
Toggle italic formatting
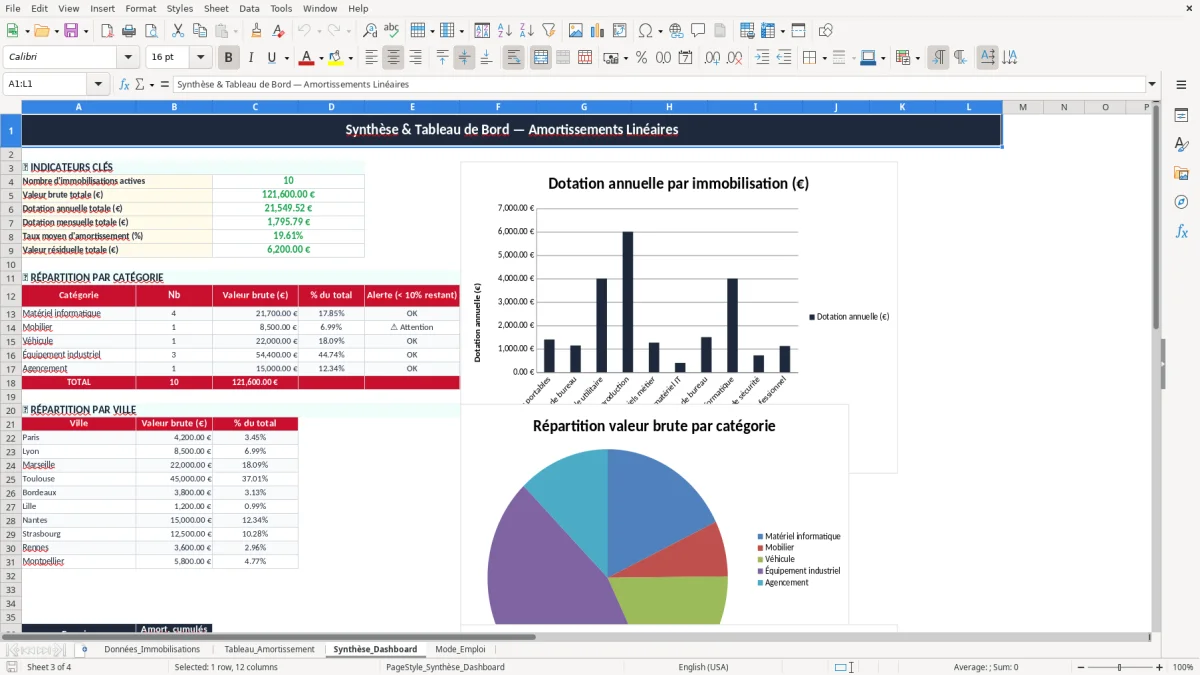point(251,58)
